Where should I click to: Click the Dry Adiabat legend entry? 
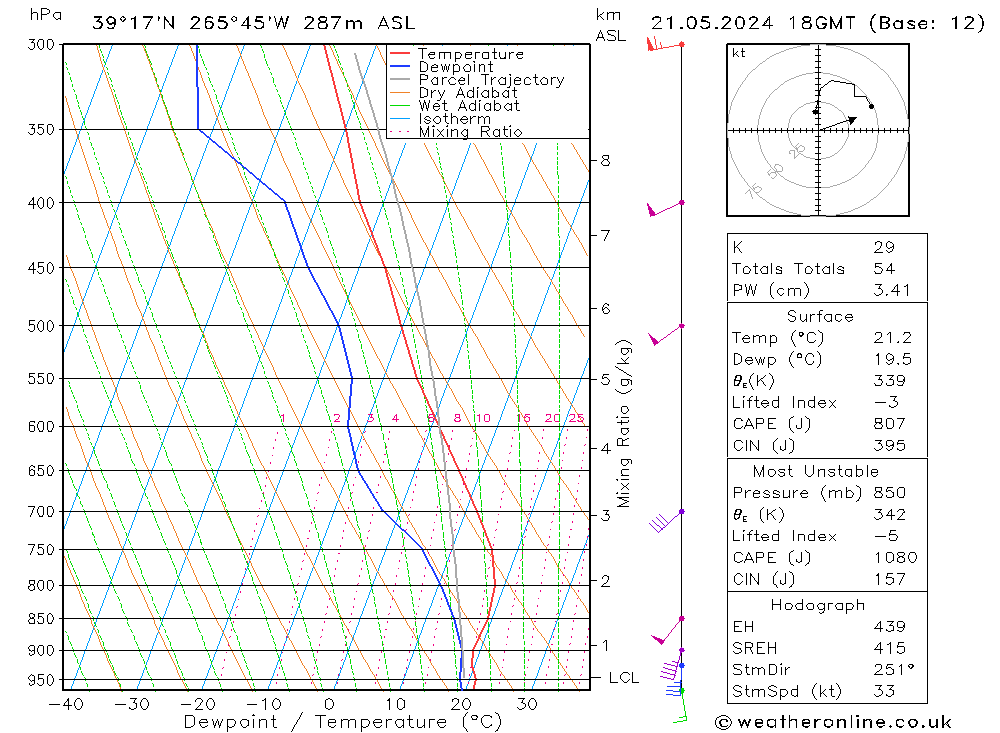pos(468,93)
